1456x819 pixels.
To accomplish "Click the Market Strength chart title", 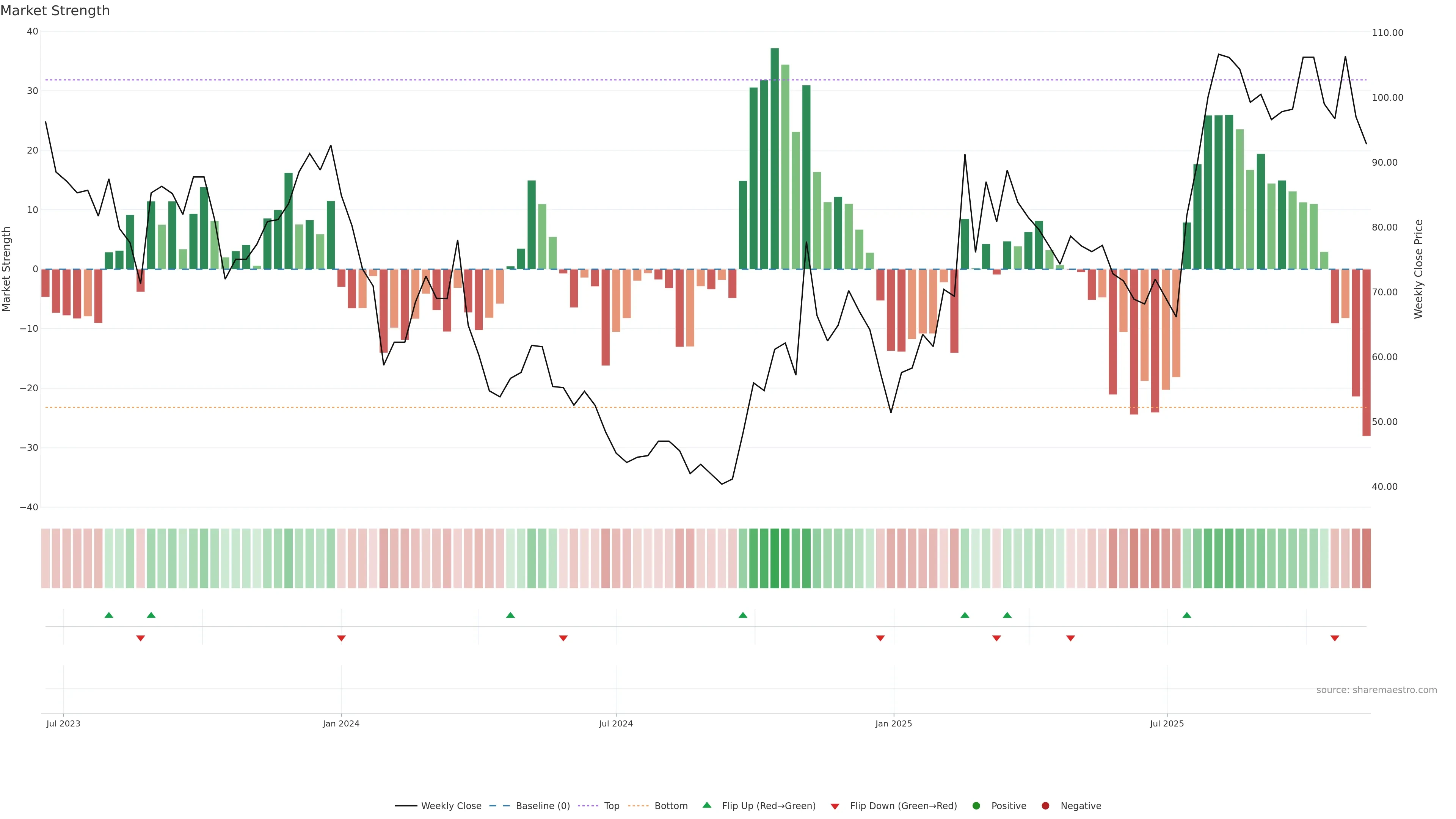I will pyautogui.click(x=55, y=11).
